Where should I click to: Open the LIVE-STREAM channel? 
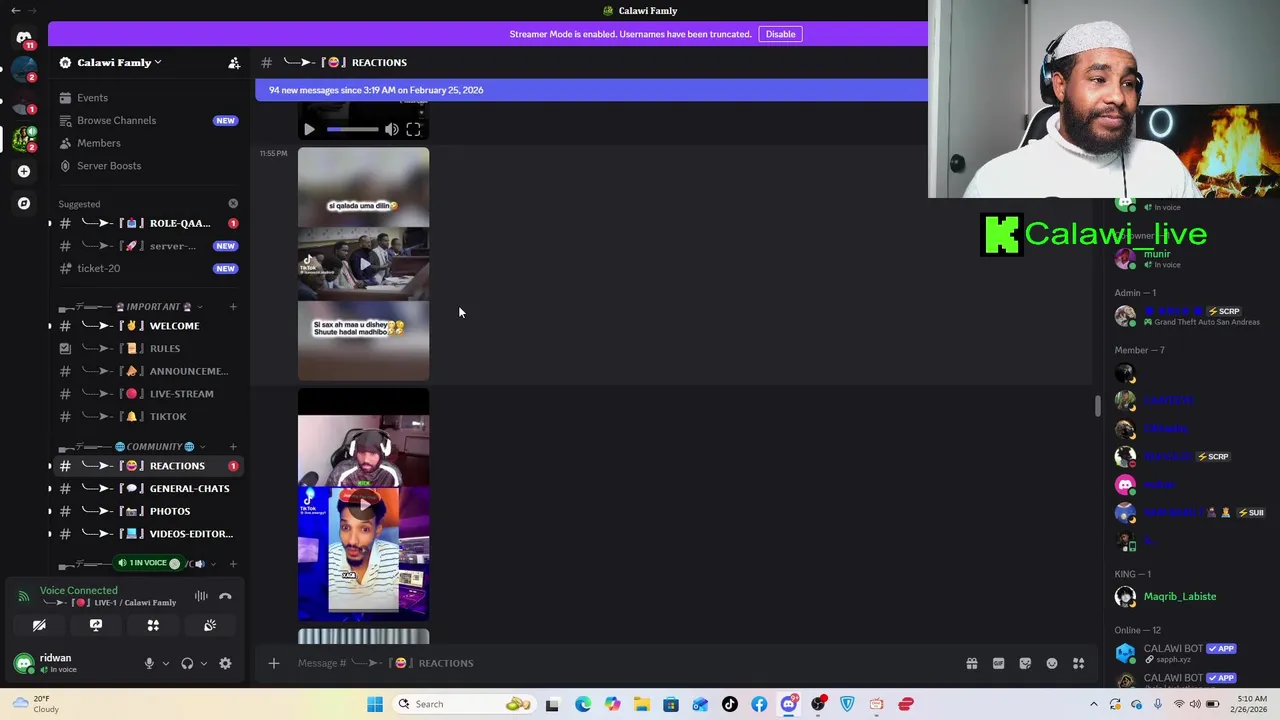(148, 394)
